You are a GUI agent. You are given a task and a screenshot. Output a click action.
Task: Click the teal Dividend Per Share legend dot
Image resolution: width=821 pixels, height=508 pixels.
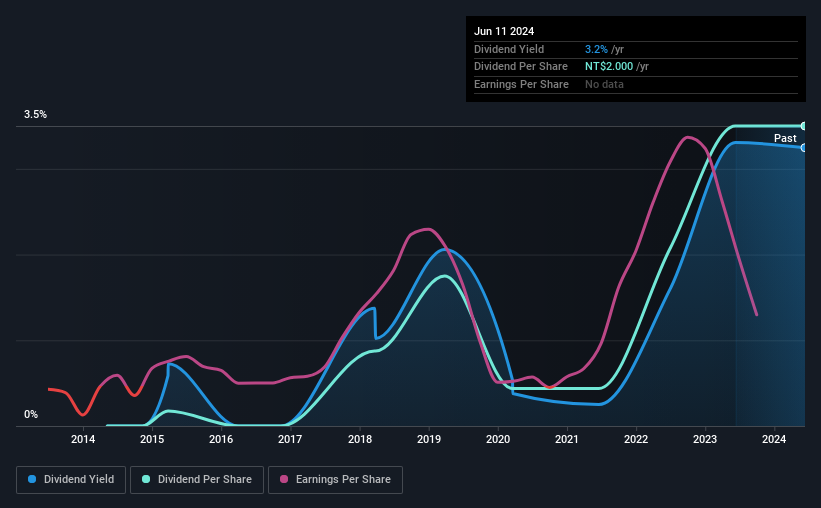click(x=146, y=479)
